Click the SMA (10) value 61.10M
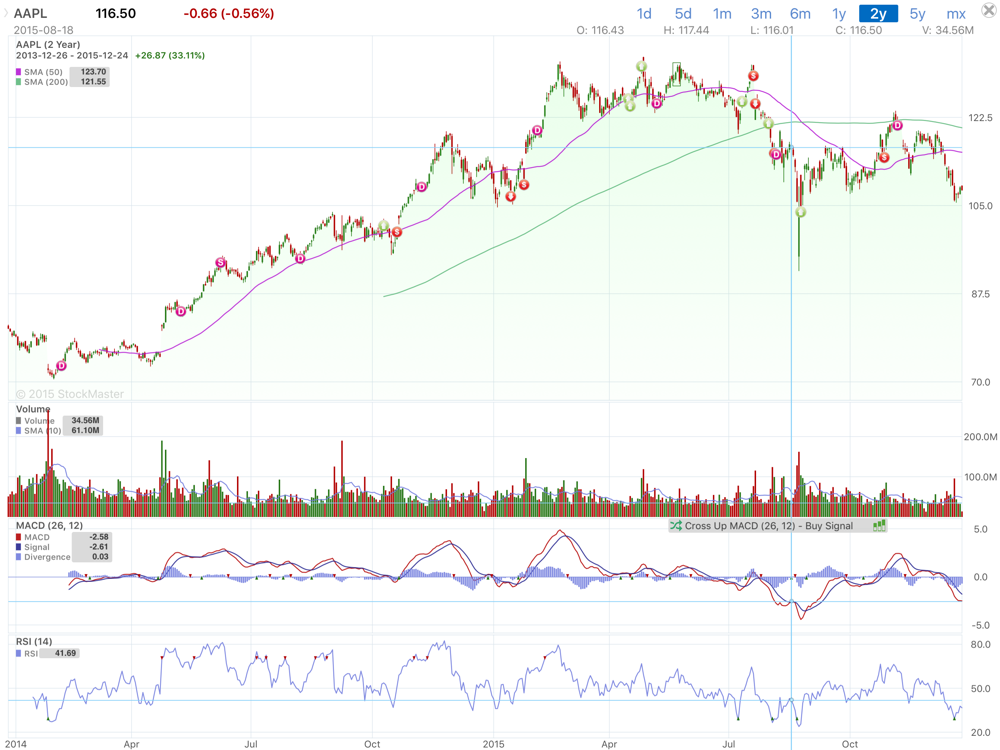Image resolution: width=1000 pixels, height=750 pixels. click(x=85, y=430)
